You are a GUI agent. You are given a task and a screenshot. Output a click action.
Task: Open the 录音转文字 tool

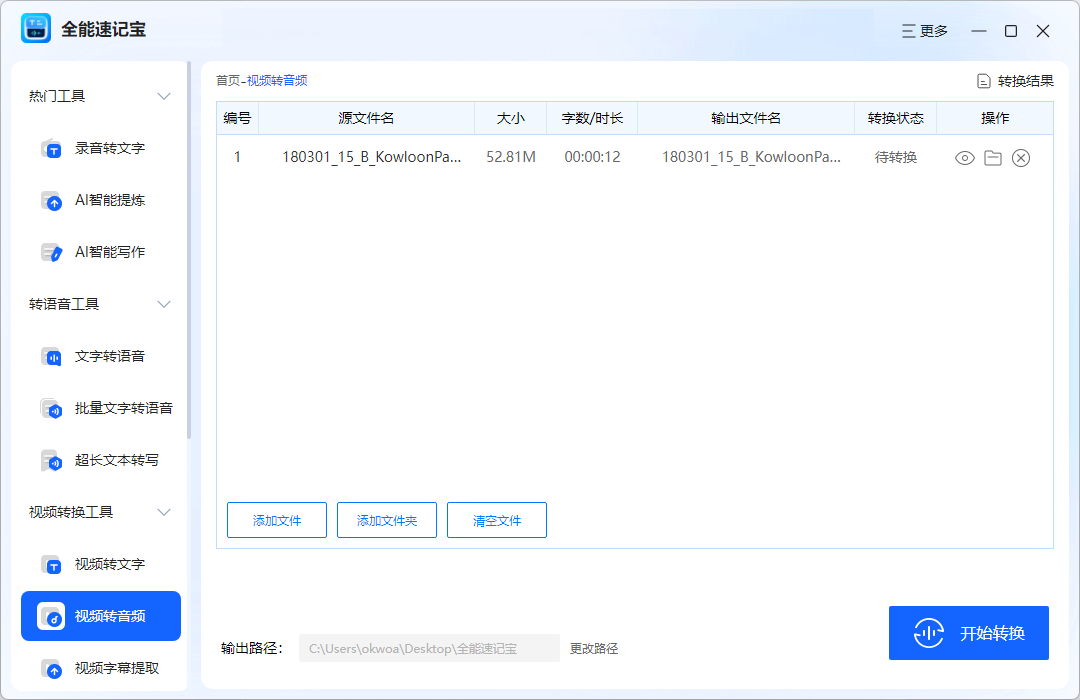(109, 148)
